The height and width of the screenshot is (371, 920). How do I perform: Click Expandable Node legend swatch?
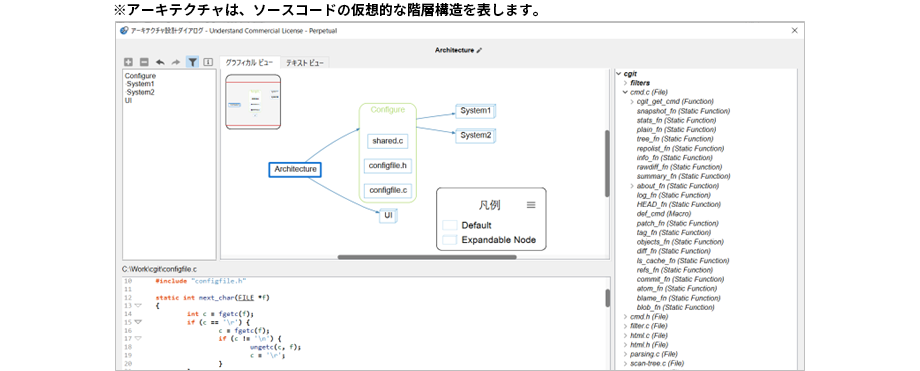click(x=449, y=240)
